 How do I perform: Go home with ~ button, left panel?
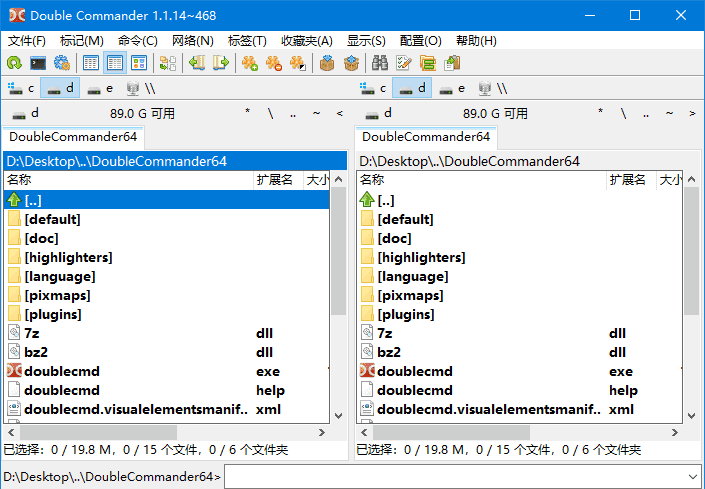coord(317,113)
